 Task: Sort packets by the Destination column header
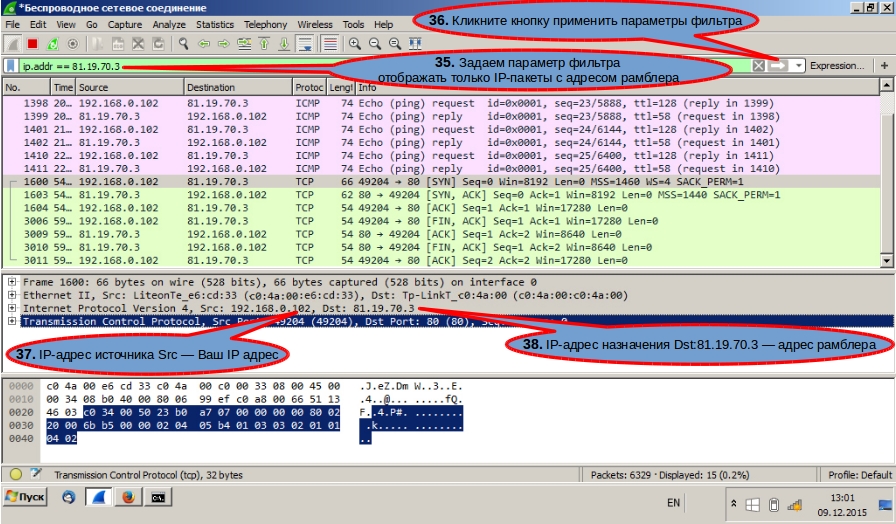238,87
